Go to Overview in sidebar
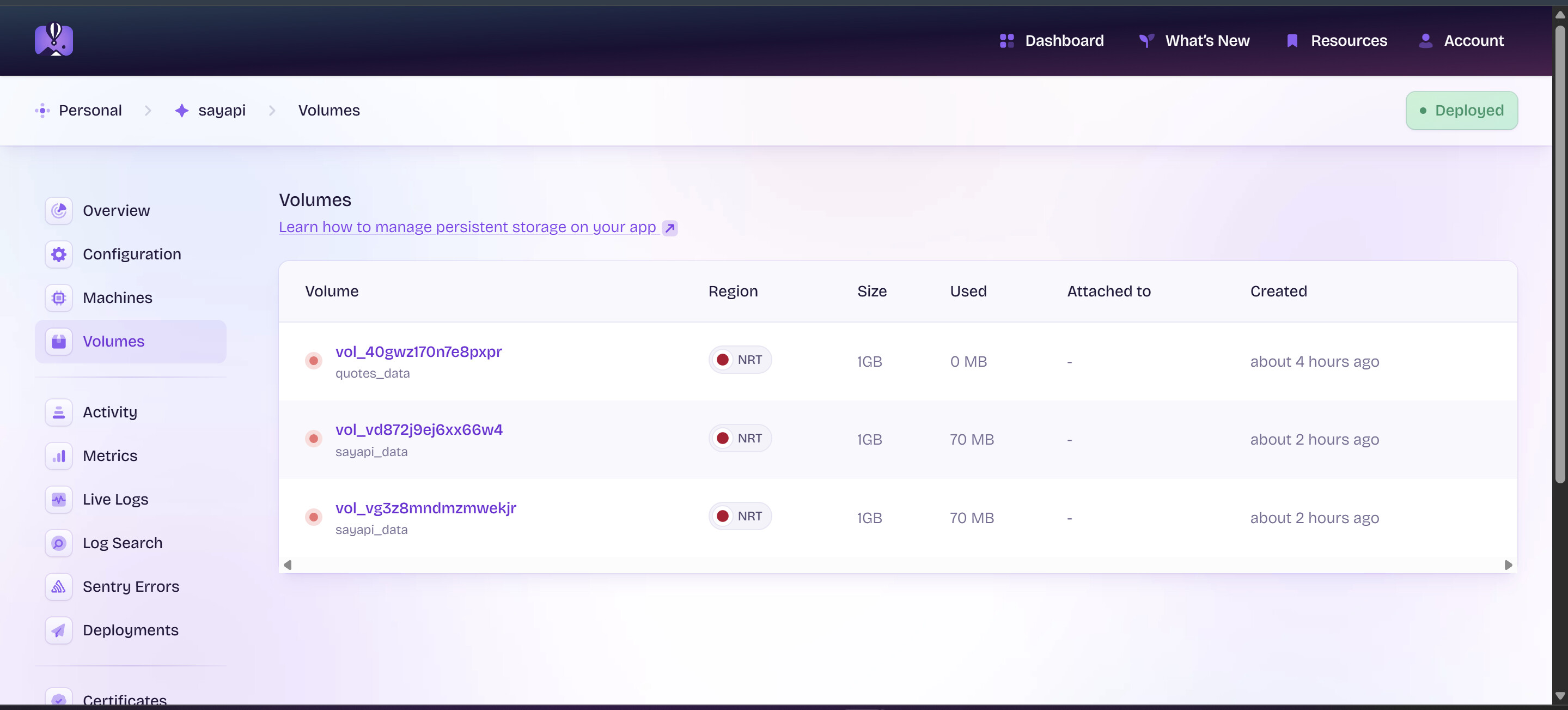The height and width of the screenshot is (710, 1568). (130, 211)
